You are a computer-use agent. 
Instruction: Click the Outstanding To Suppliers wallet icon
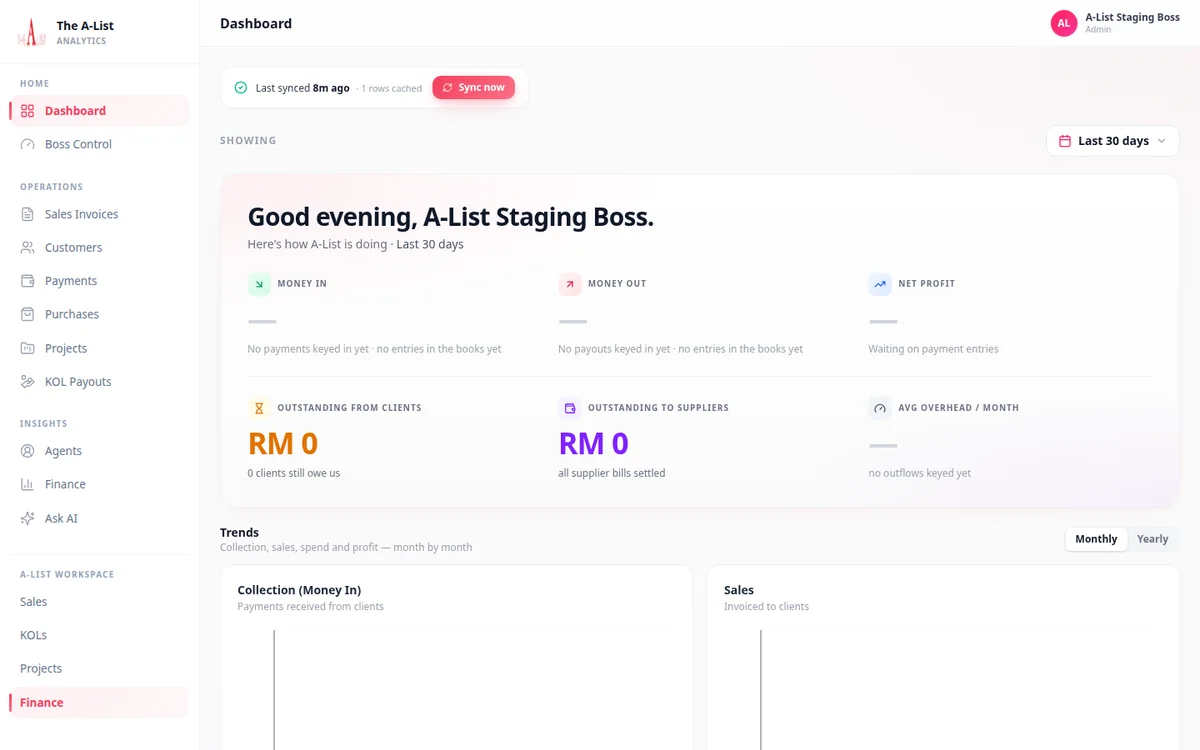tap(570, 408)
